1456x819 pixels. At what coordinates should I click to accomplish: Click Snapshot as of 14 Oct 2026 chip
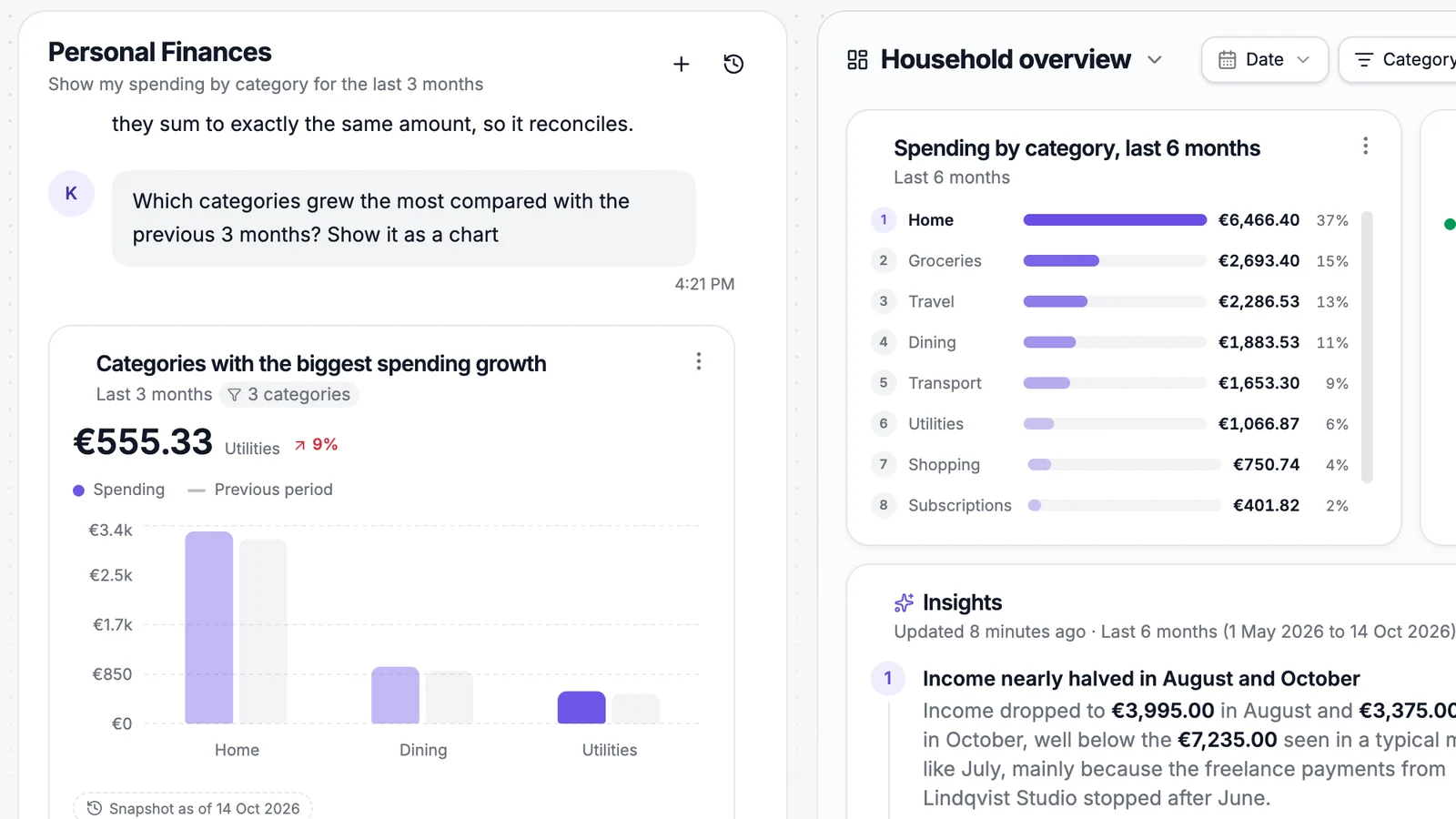point(193,808)
